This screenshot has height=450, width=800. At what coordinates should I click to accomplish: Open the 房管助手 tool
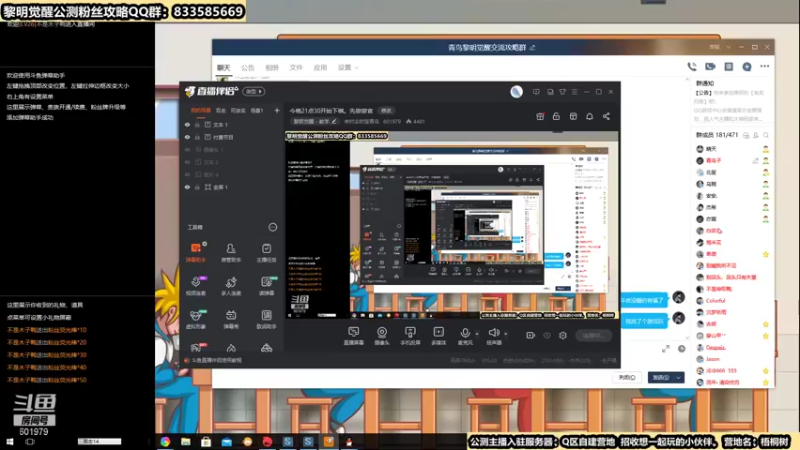tap(231, 253)
